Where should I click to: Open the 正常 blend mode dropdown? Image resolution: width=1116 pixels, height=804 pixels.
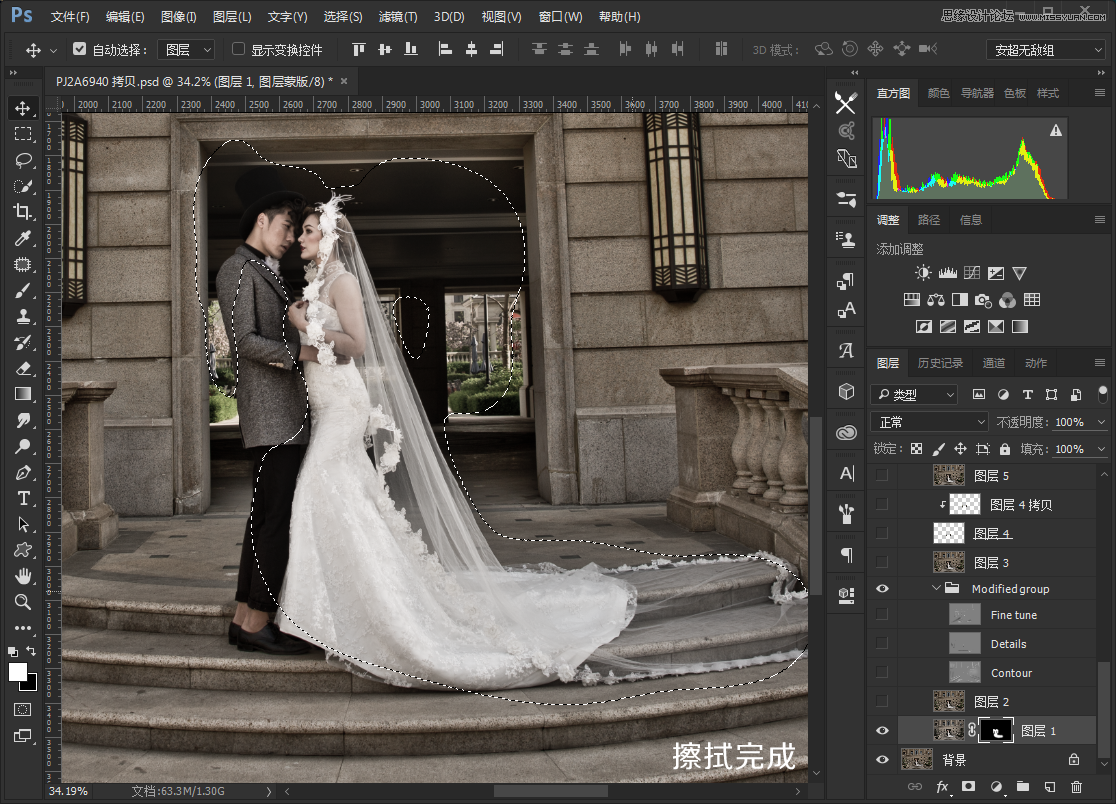[x=929, y=422]
